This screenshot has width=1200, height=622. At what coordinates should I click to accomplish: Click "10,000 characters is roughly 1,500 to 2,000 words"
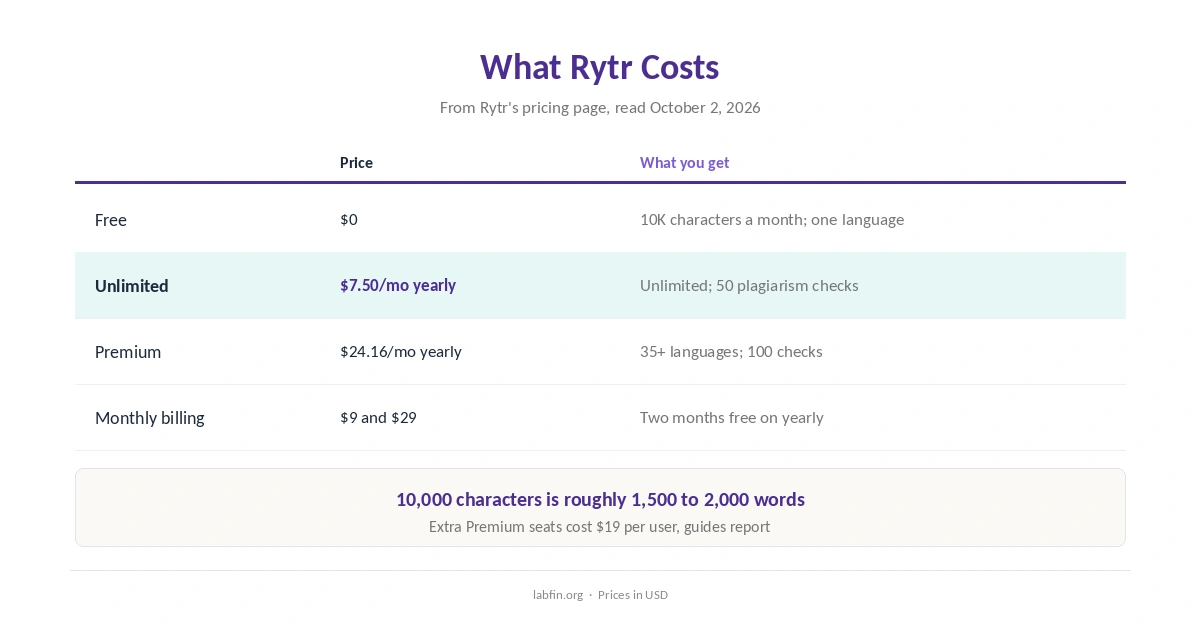[600, 499]
